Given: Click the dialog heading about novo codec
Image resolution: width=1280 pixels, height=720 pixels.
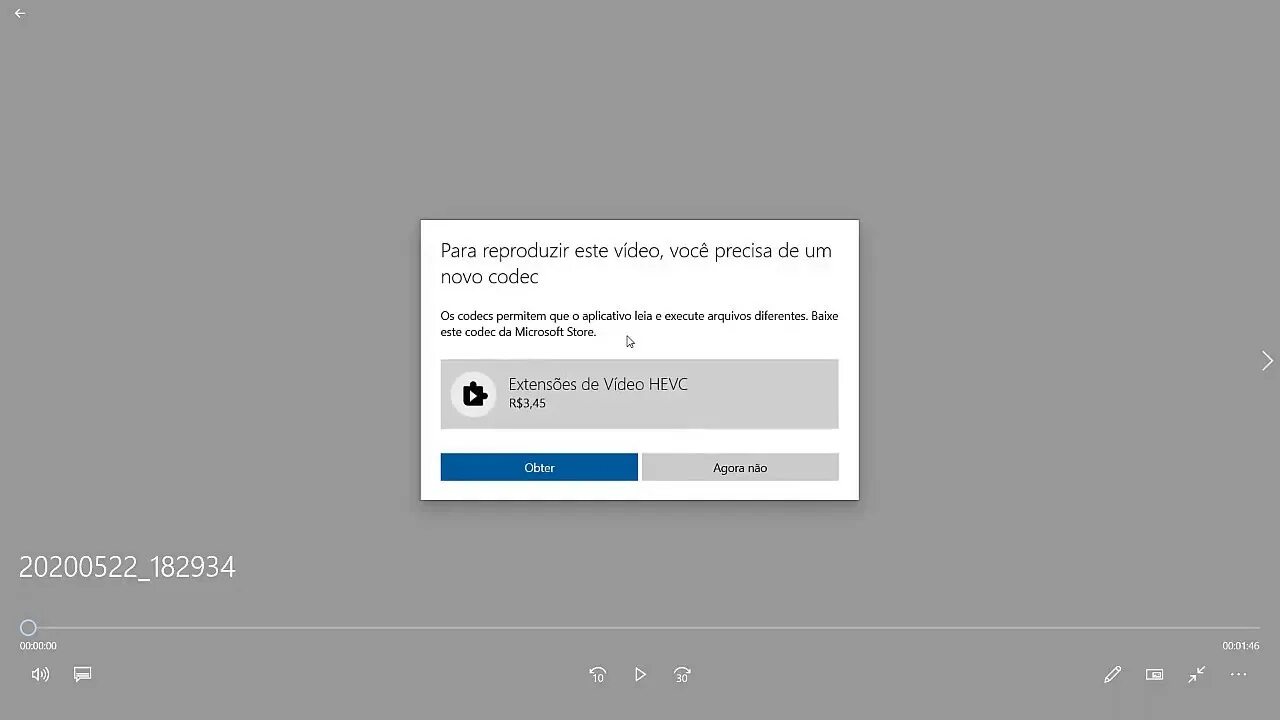Looking at the screenshot, I should click(x=636, y=263).
